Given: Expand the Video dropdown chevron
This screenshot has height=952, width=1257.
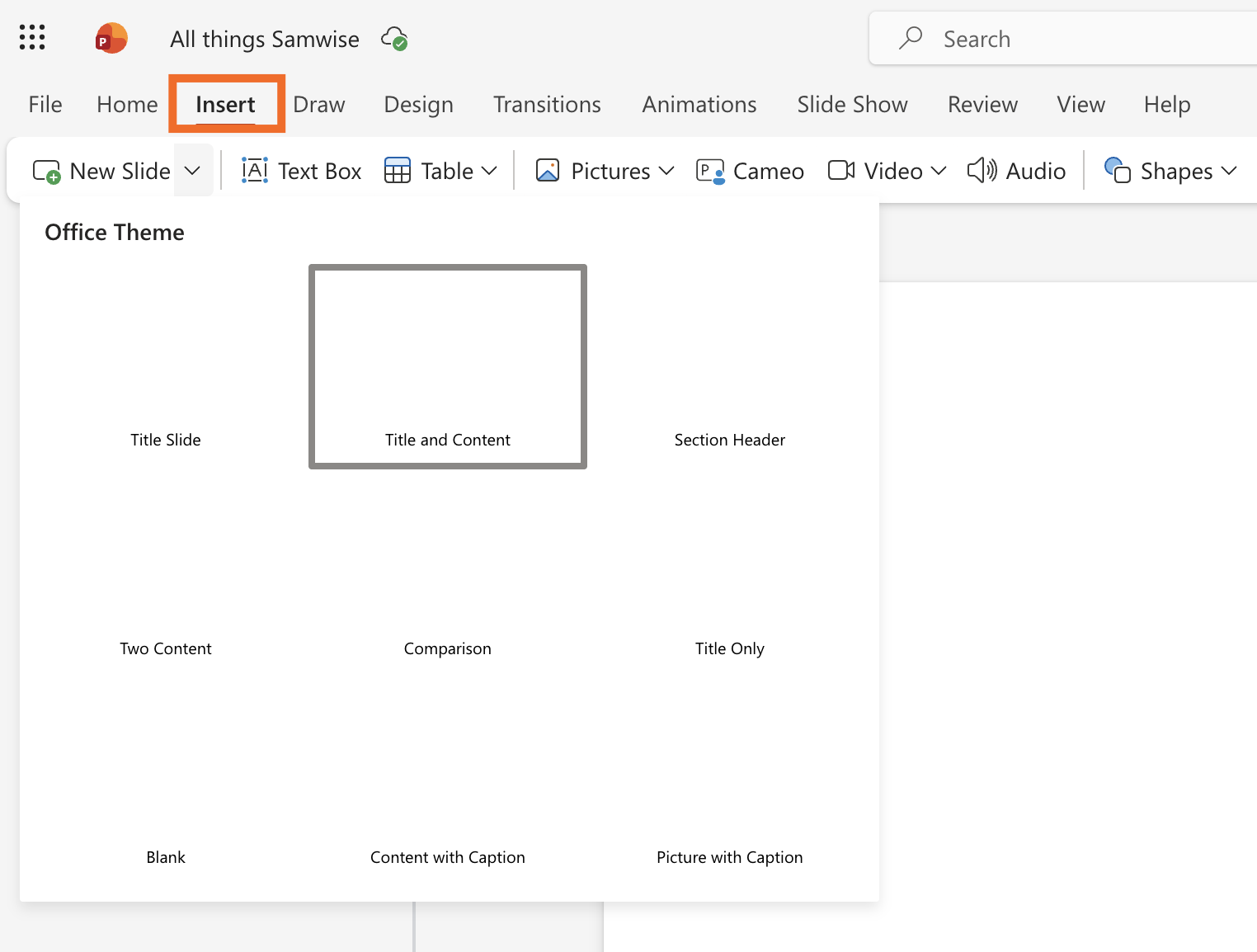Looking at the screenshot, I should point(939,171).
